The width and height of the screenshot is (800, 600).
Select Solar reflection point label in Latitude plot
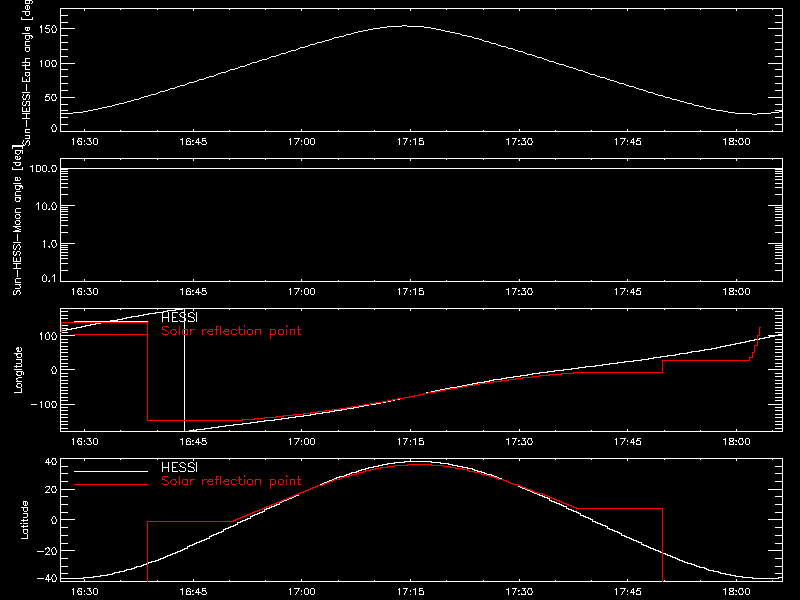click(x=231, y=481)
